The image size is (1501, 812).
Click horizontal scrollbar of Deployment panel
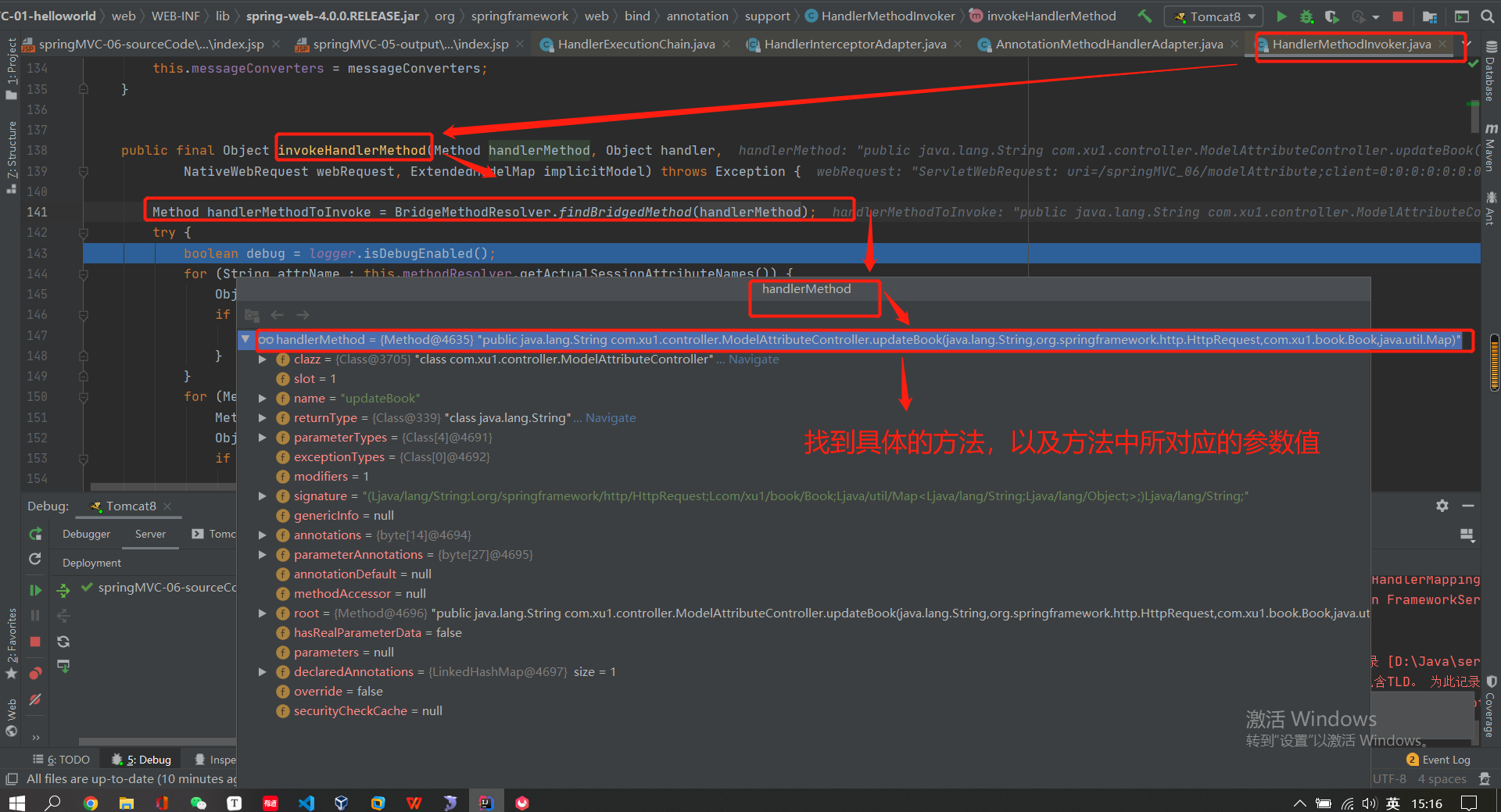point(156,742)
